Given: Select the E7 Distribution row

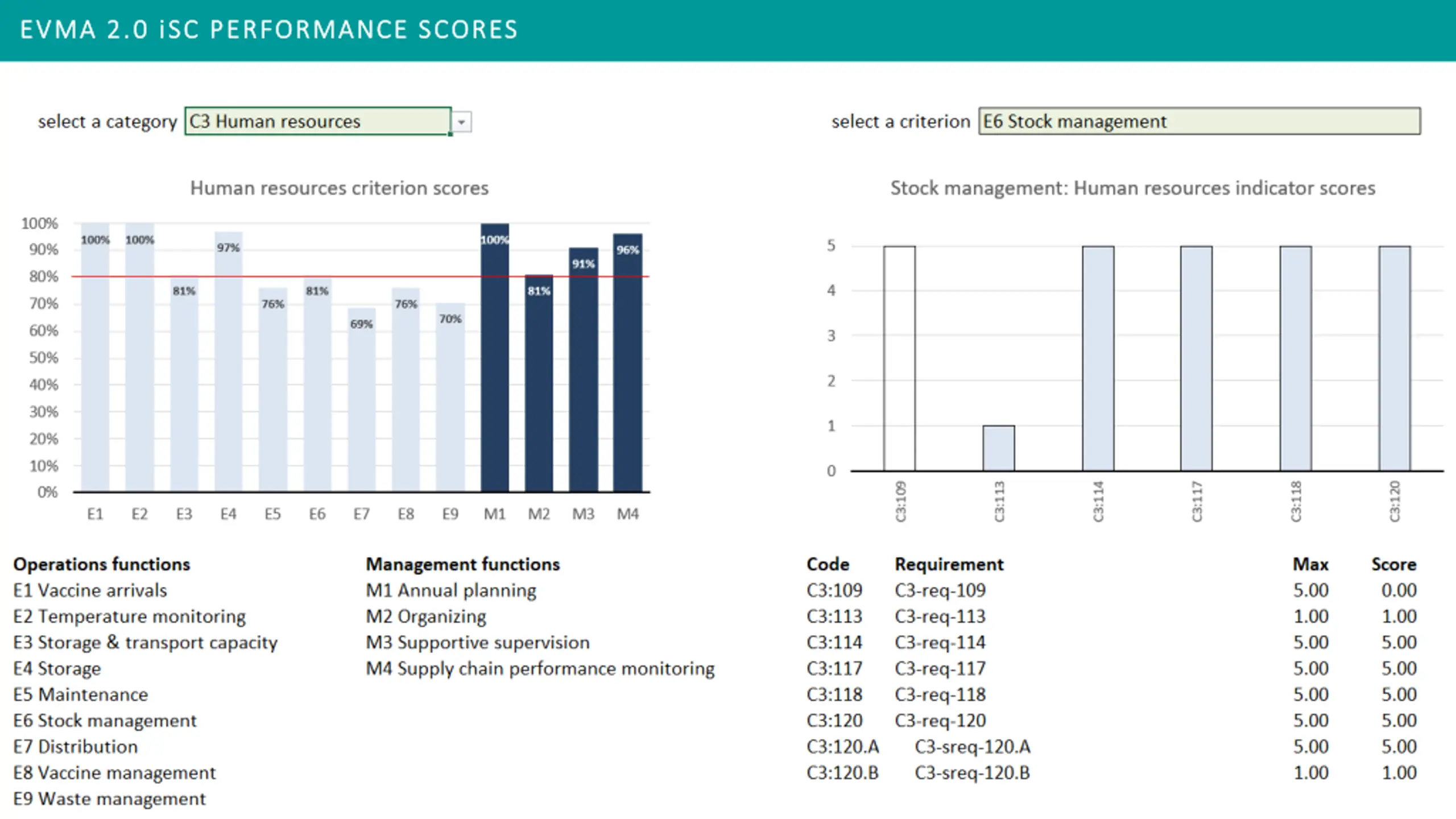Looking at the screenshot, I should tap(76, 747).
